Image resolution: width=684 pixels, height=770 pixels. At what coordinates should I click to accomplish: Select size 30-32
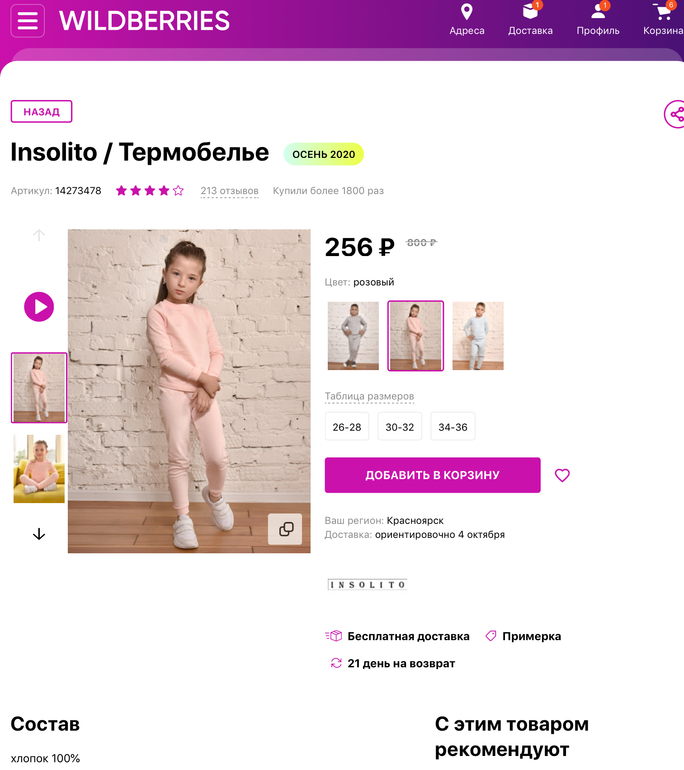(400, 427)
